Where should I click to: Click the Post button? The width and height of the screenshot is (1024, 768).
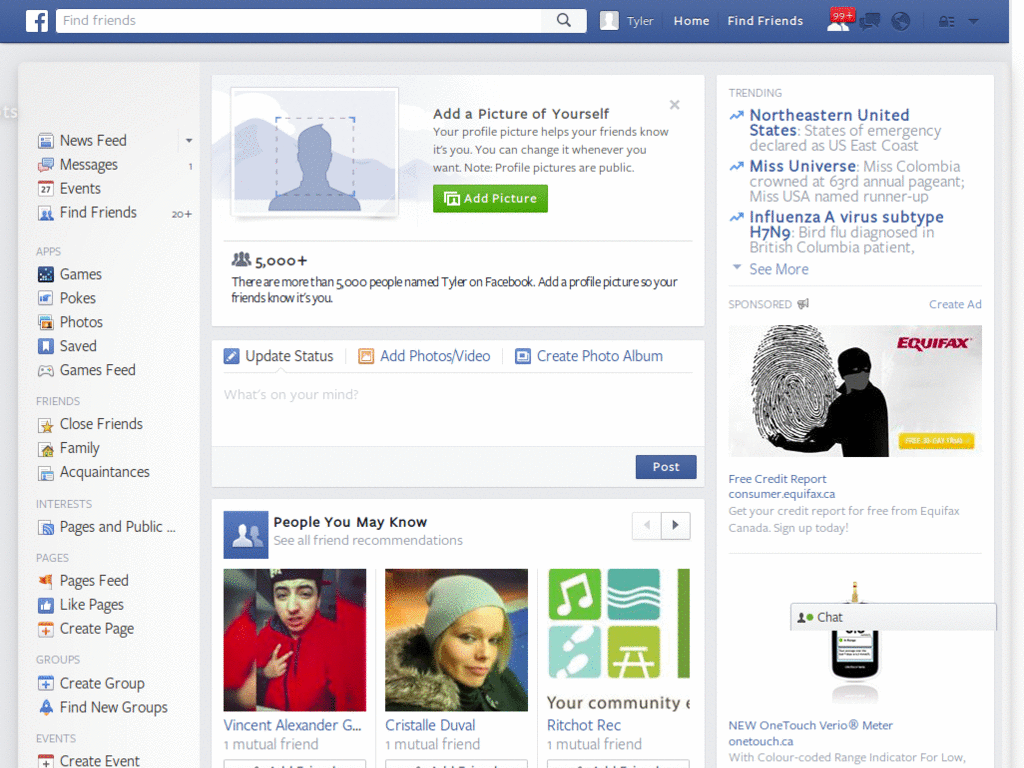(x=666, y=467)
